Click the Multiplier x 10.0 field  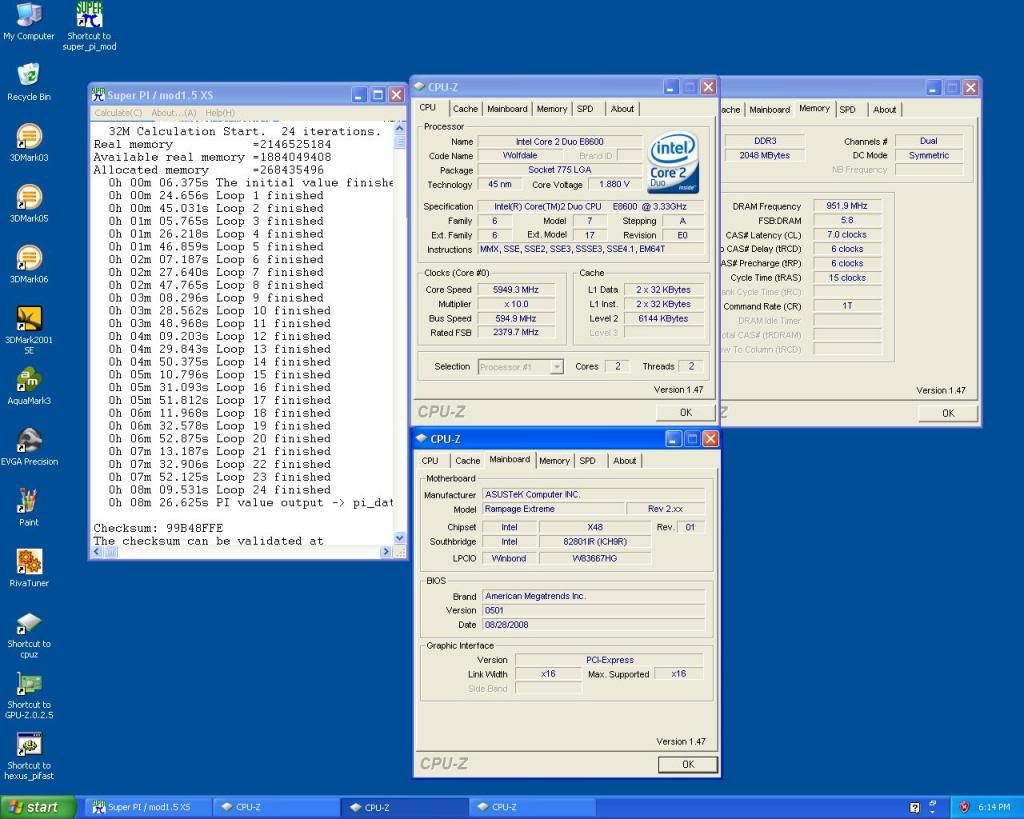pyautogui.click(x=516, y=304)
